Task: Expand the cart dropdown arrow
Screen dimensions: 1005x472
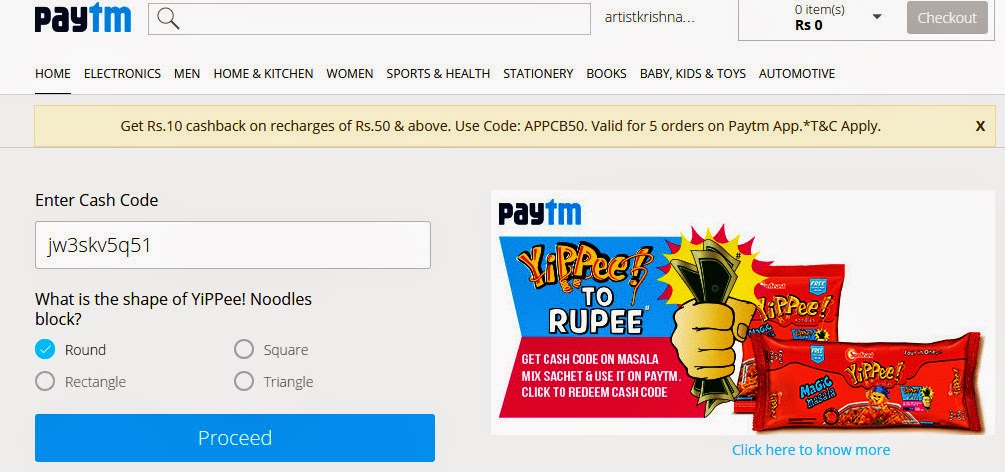Action: click(877, 17)
